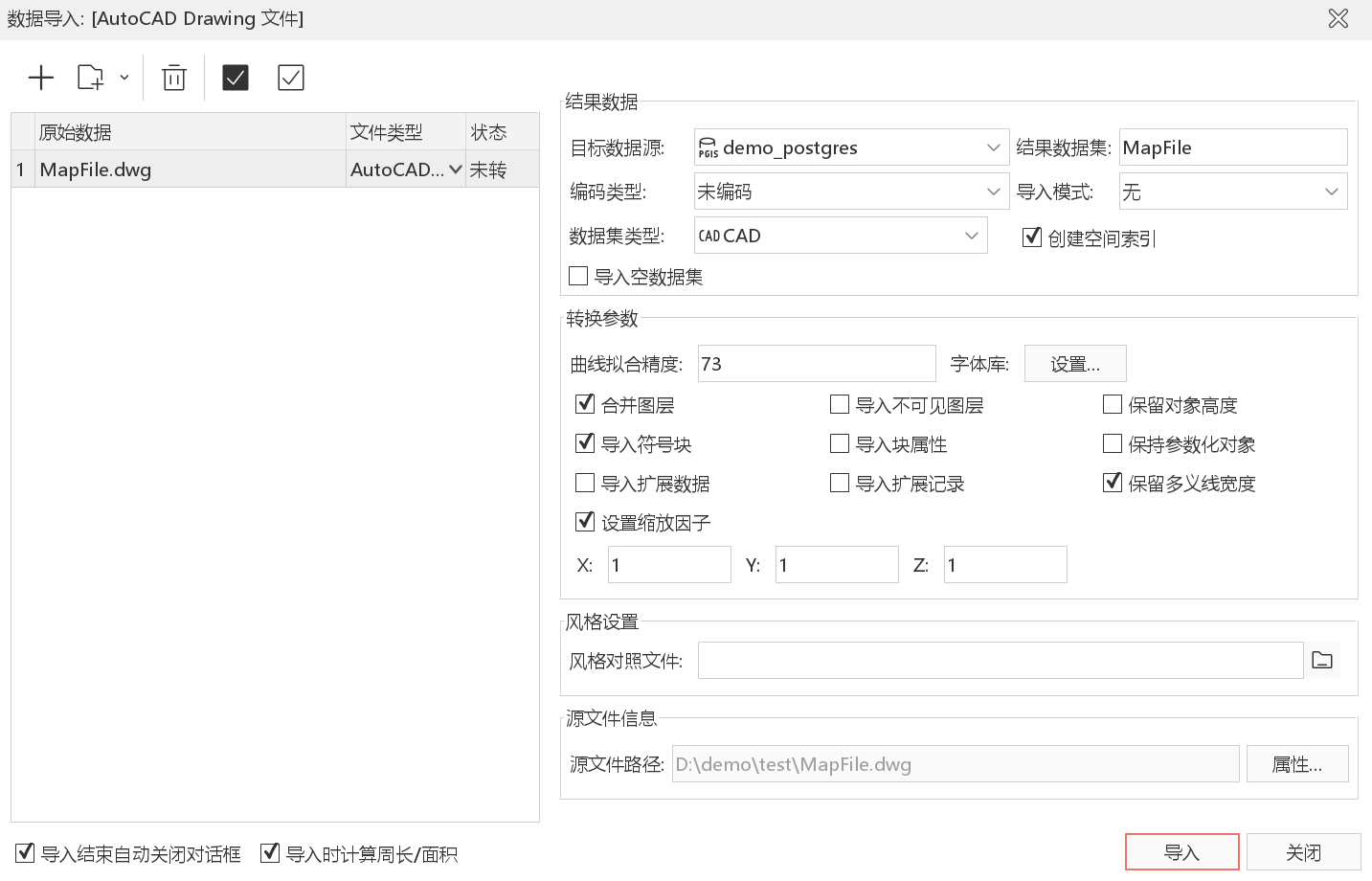Image resolution: width=1372 pixels, height=881 pixels.
Task: Click the 状态 column header
Action: coord(502,132)
